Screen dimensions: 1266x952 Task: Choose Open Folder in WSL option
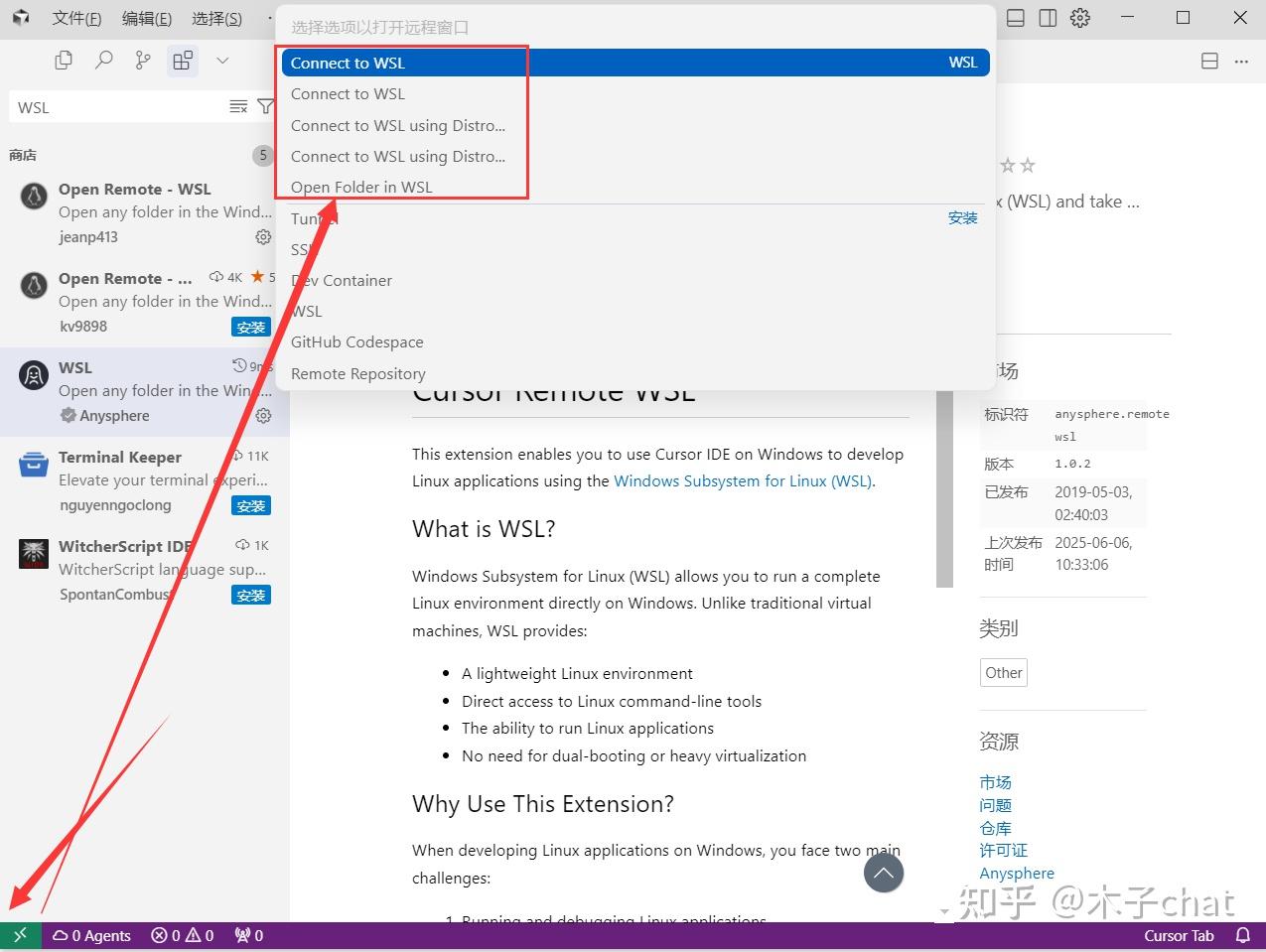(x=635, y=188)
